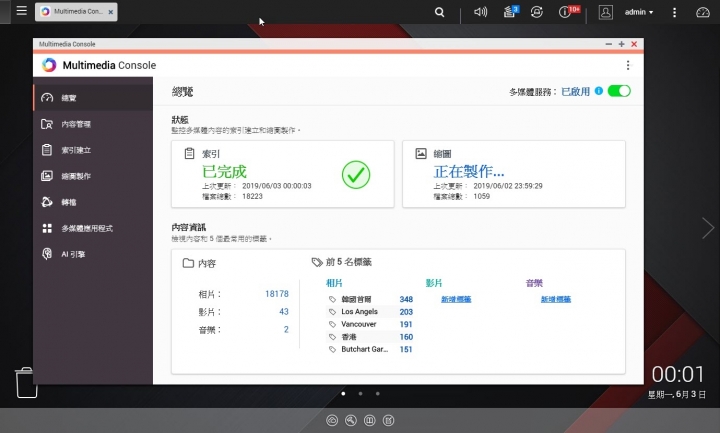Open 轉檔 transcoding in the sidebar
Image resolution: width=720 pixels, height=433 pixels.
click(x=93, y=202)
